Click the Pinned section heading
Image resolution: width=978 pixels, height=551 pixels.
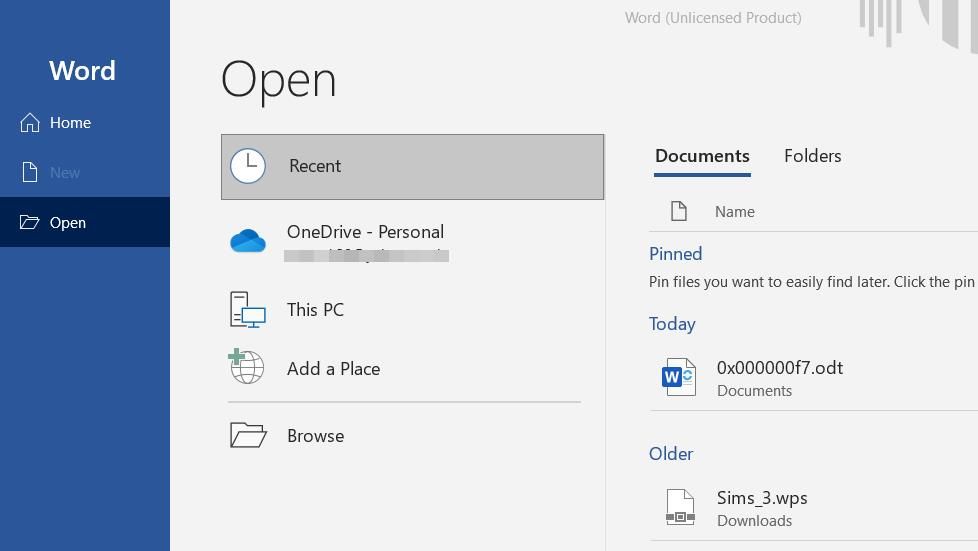(x=675, y=254)
